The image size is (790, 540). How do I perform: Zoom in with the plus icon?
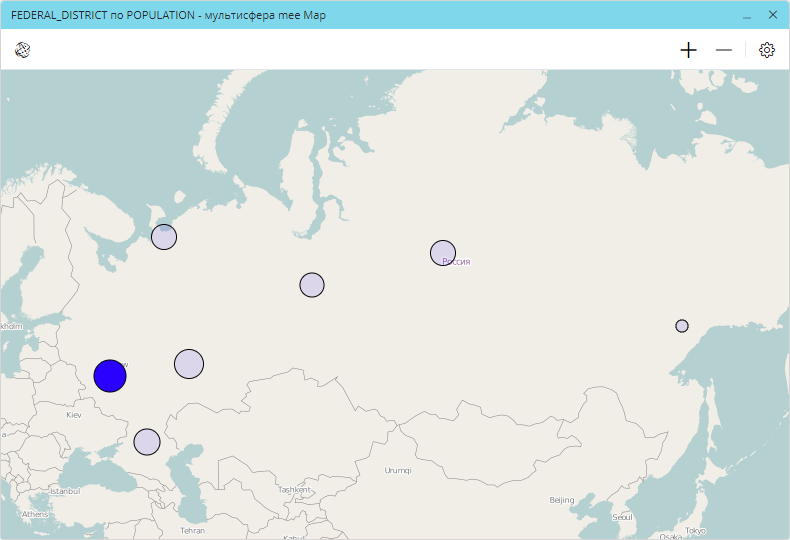688,50
